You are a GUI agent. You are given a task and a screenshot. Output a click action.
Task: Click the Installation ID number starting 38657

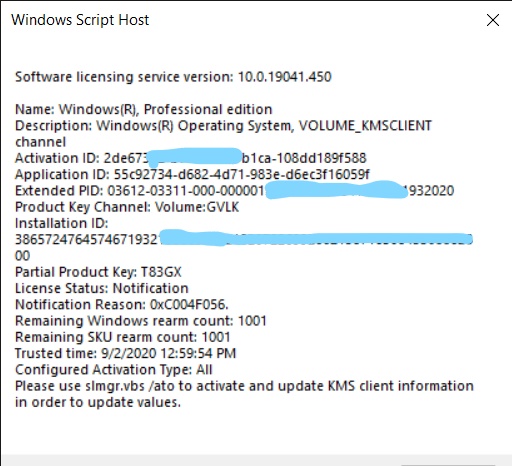pyautogui.click(x=244, y=239)
